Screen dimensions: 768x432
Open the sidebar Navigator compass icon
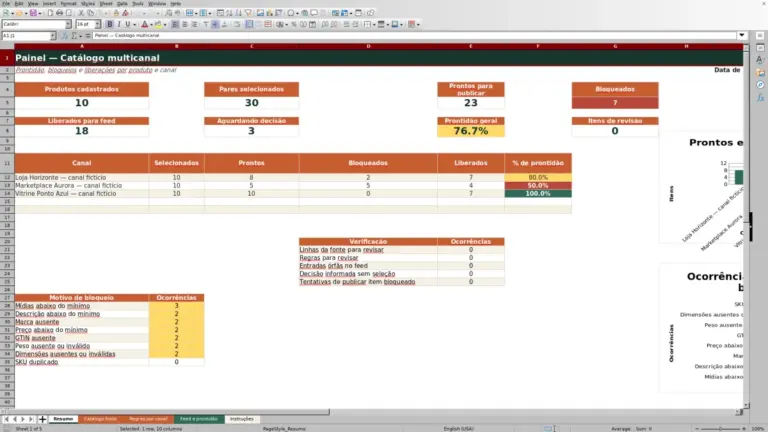point(760,85)
